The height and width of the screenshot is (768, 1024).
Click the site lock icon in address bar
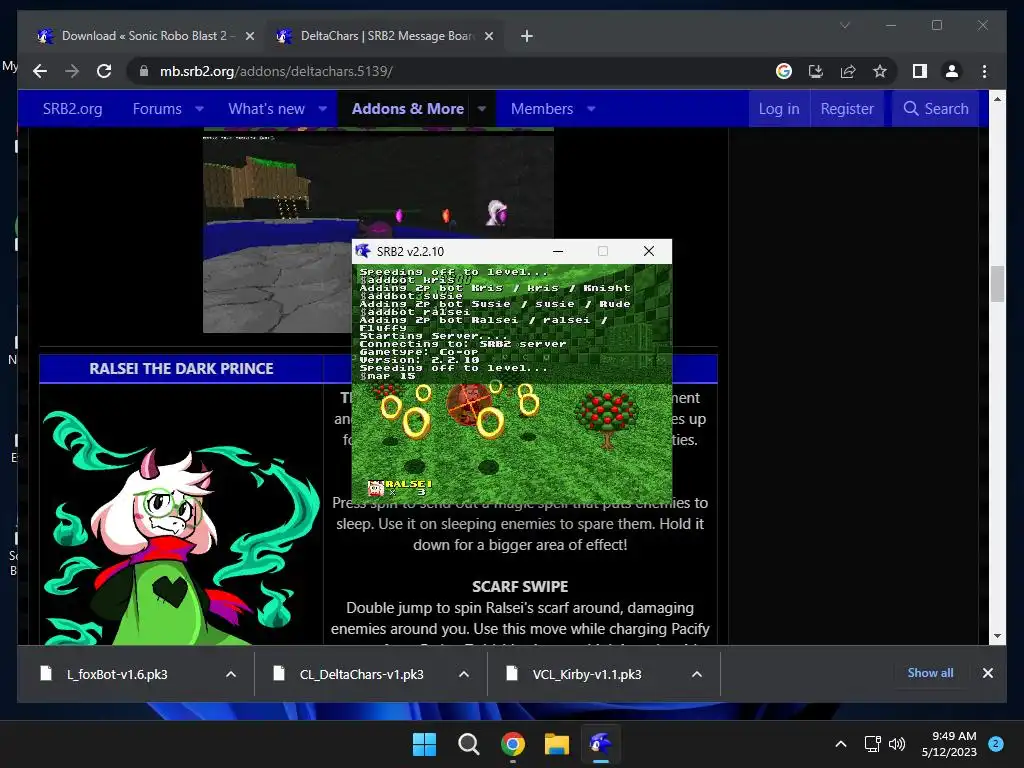144,71
